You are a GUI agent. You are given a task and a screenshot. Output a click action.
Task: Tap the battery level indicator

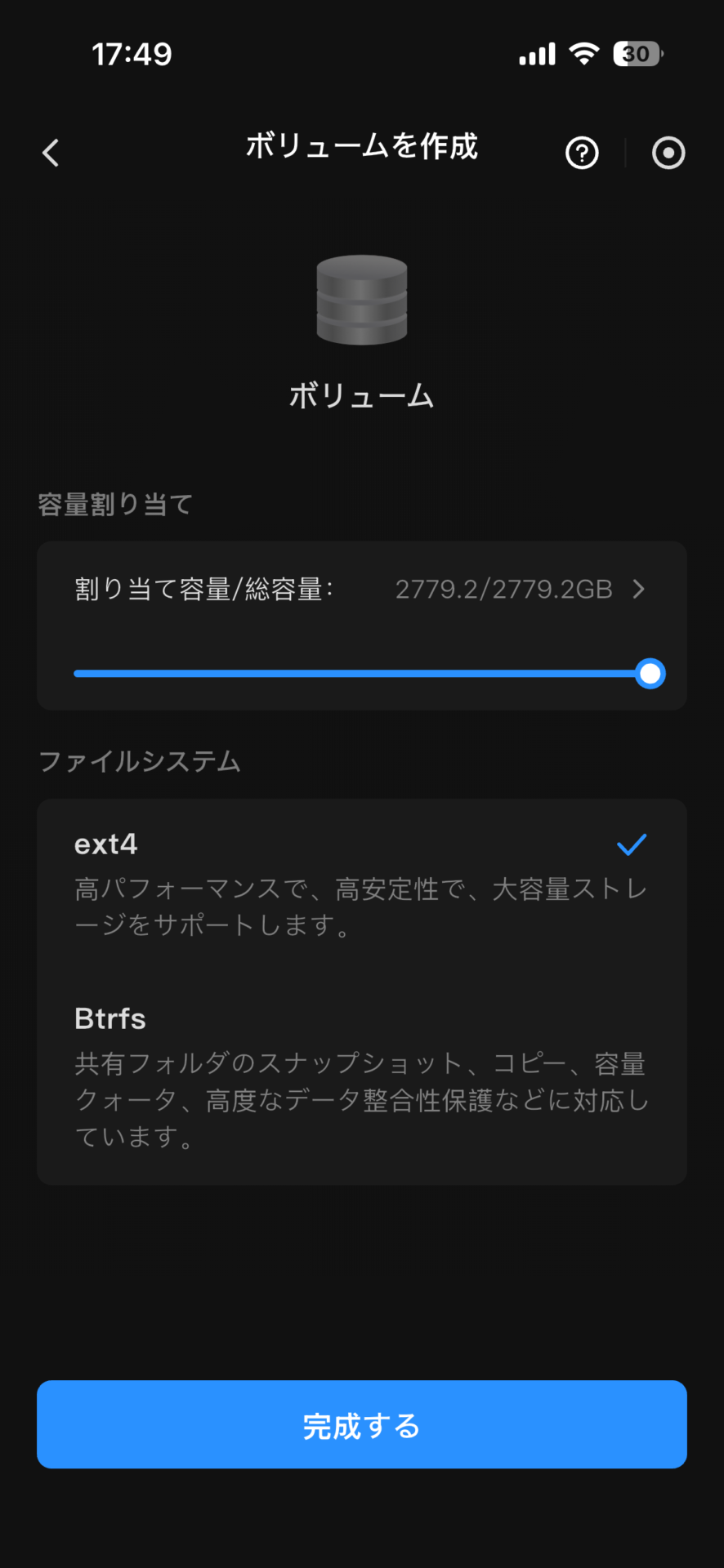coord(637,54)
